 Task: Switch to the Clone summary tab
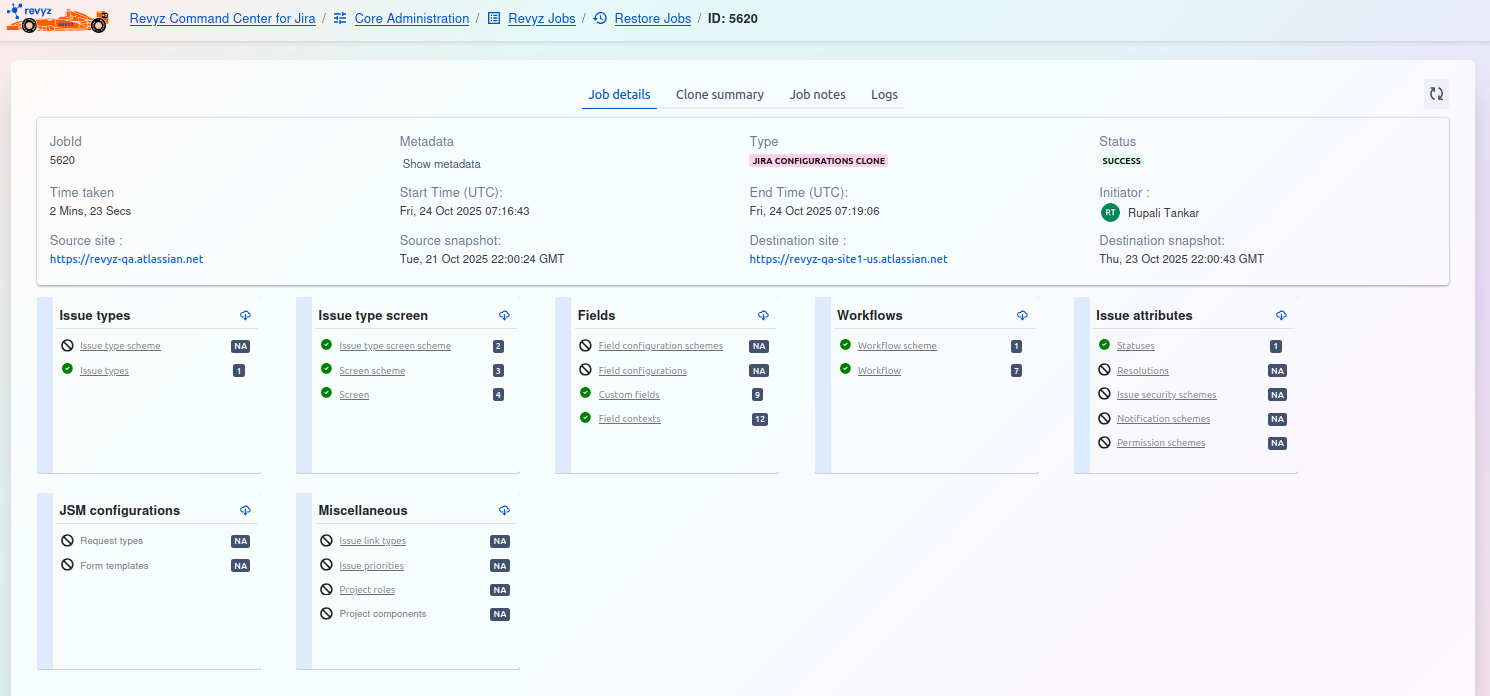click(x=719, y=95)
